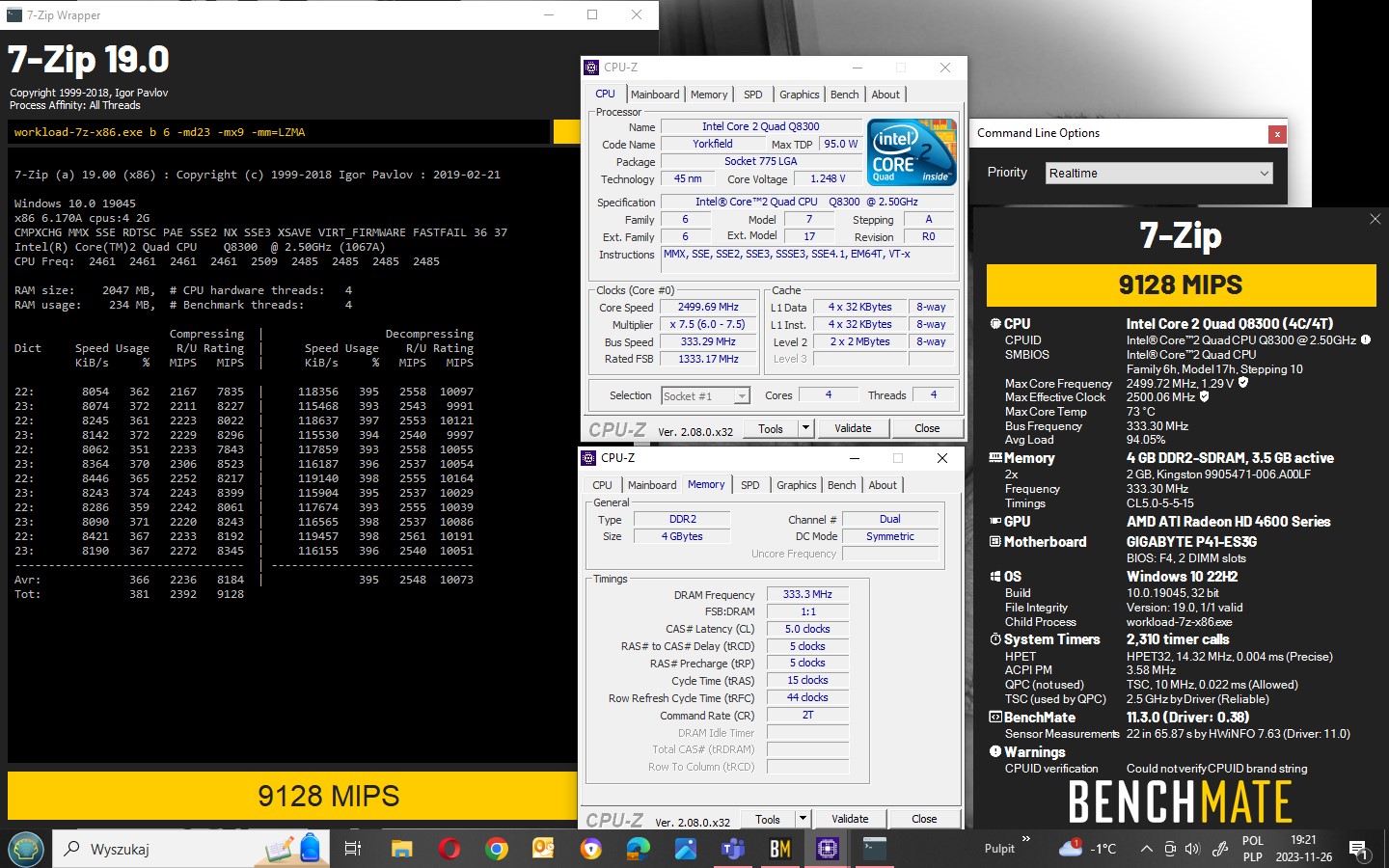
Task: Switch to BenchMate taskbar icon
Action: pyautogui.click(x=779, y=849)
